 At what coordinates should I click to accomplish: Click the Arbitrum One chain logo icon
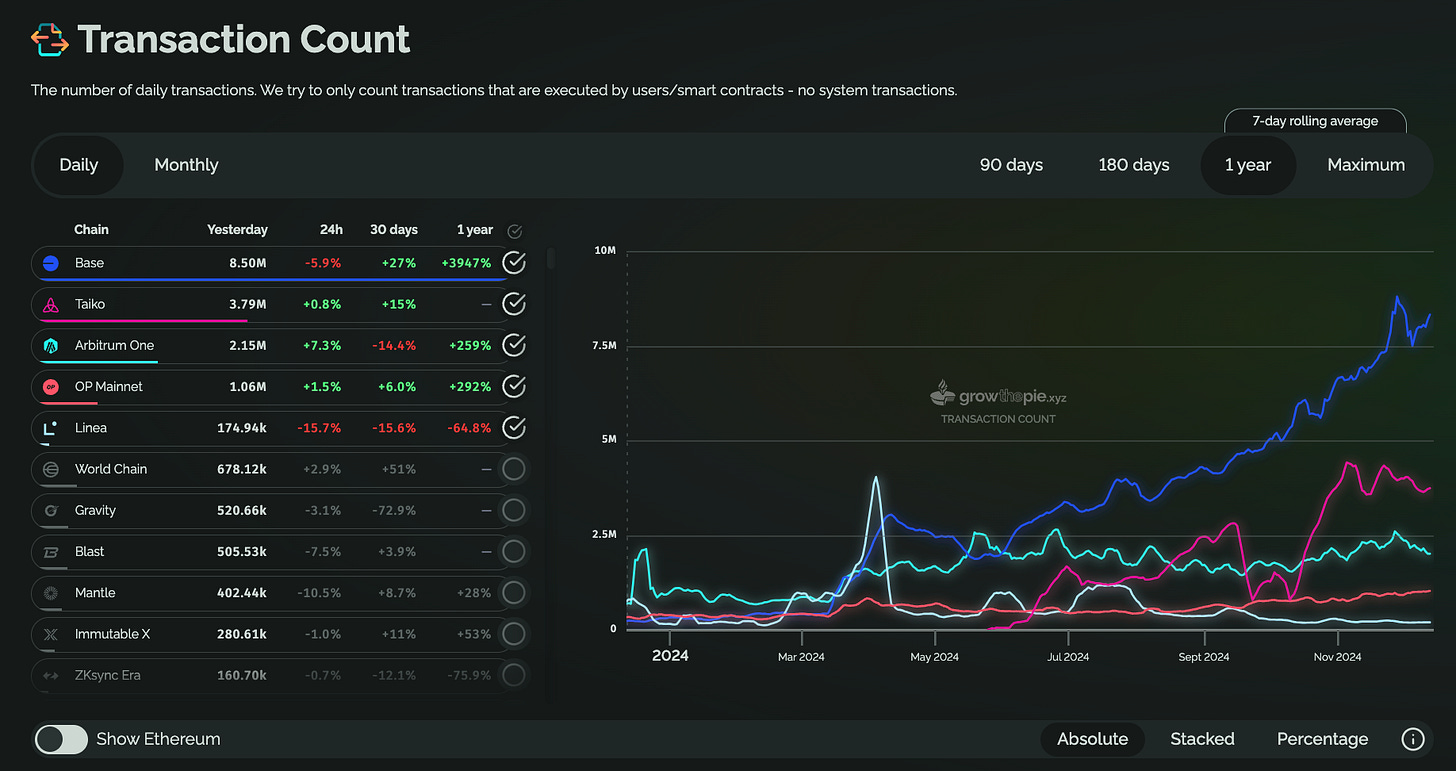(x=50, y=345)
